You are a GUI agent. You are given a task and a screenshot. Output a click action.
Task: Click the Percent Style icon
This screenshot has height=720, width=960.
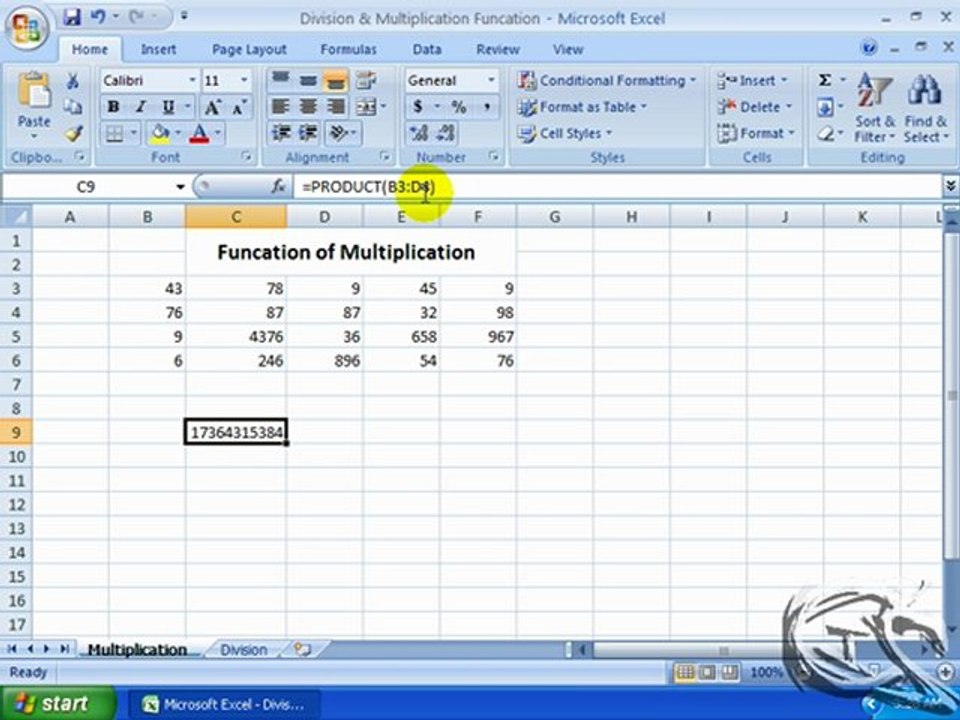tap(459, 107)
